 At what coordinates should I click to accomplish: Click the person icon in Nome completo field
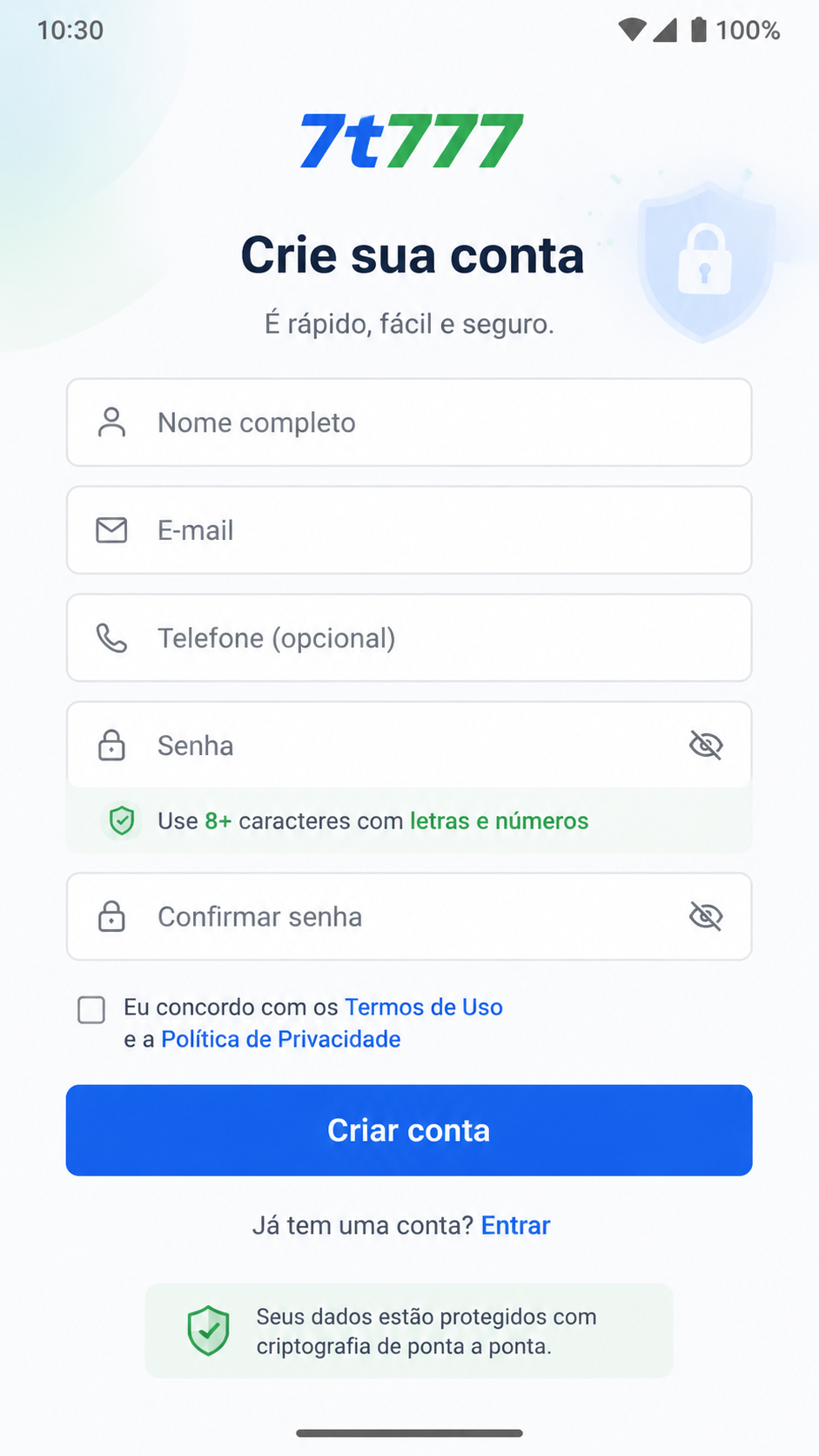pyautogui.click(x=111, y=422)
